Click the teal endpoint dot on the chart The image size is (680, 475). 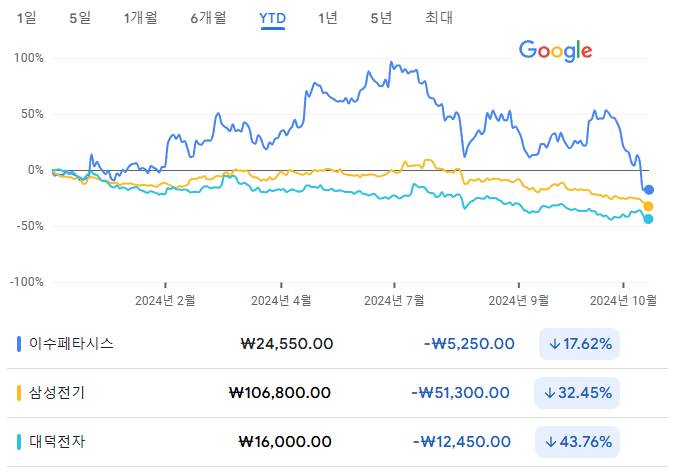click(x=648, y=219)
